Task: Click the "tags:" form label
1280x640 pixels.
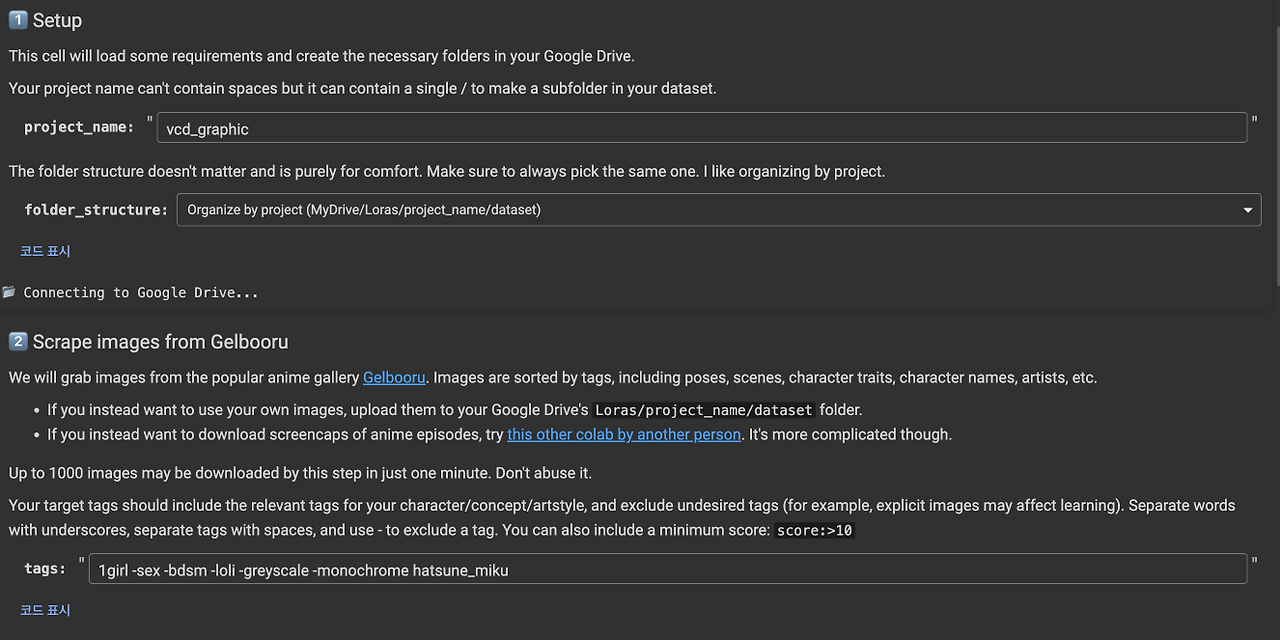Action: [45, 568]
